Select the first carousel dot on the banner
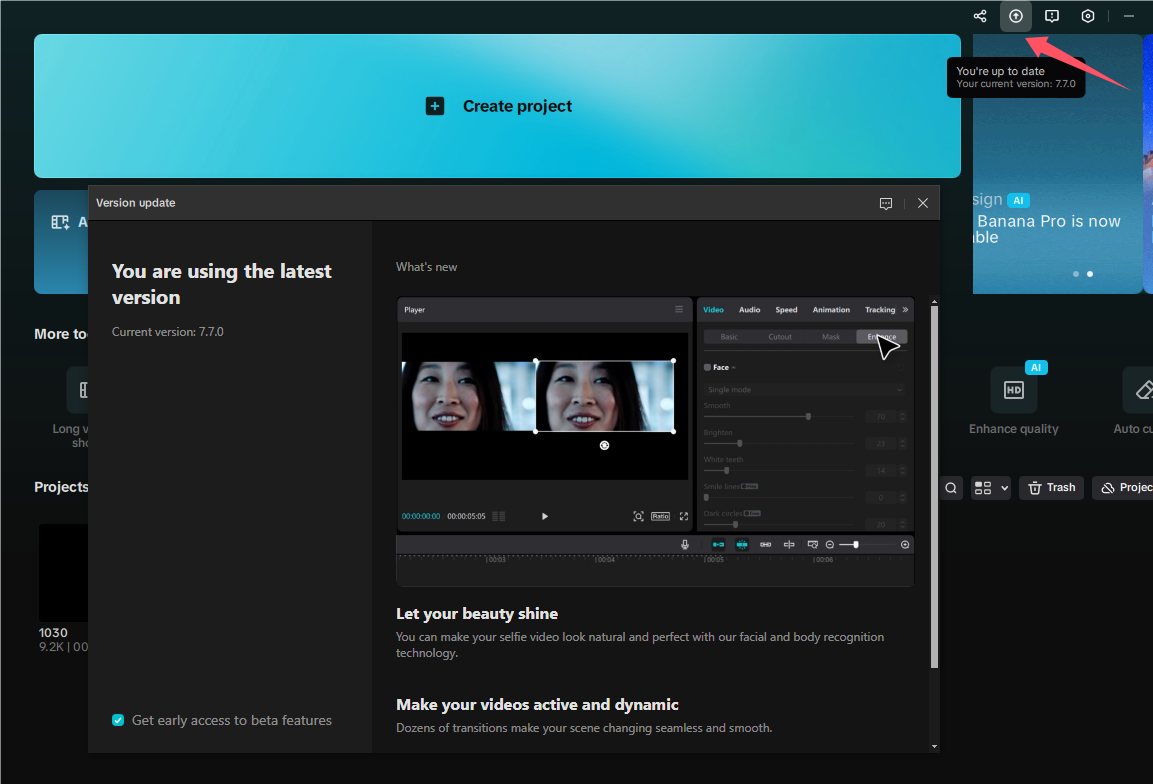This screenshot has height=784, width=1153. (1075, 273)
